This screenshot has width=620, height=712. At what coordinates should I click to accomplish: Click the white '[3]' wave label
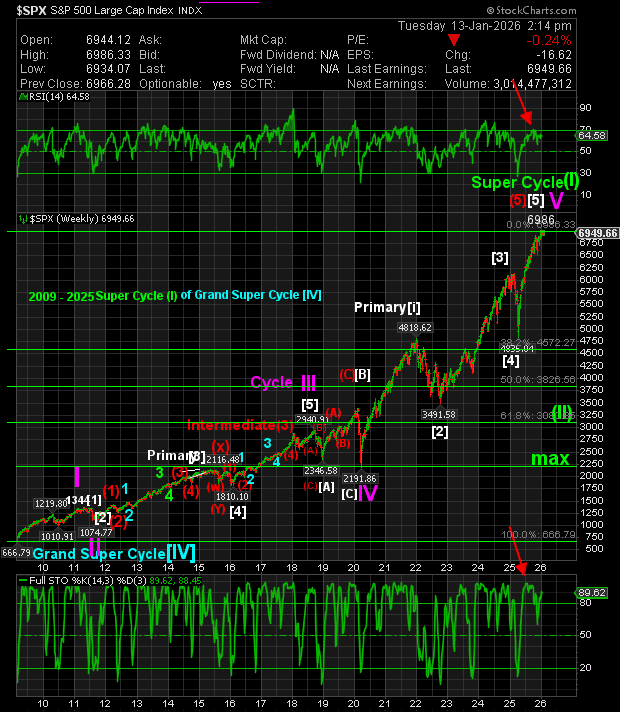tap(500, 258)
